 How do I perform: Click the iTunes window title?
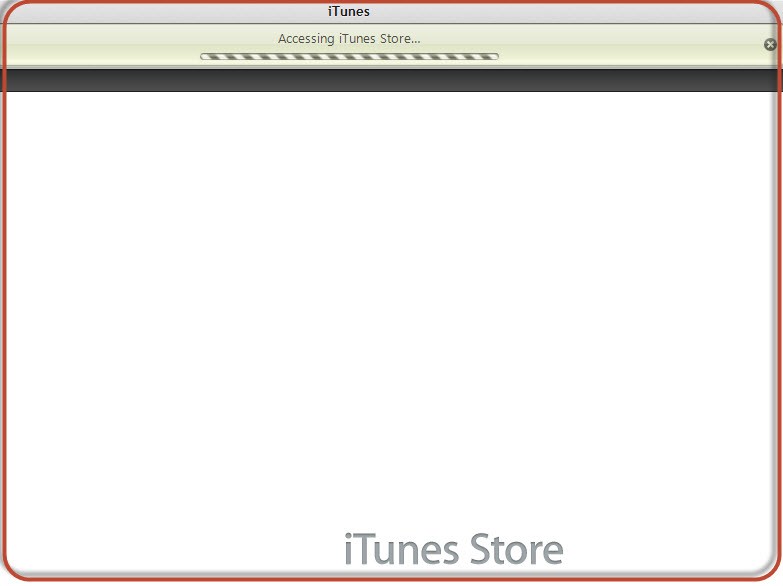(x=349, y=11)
